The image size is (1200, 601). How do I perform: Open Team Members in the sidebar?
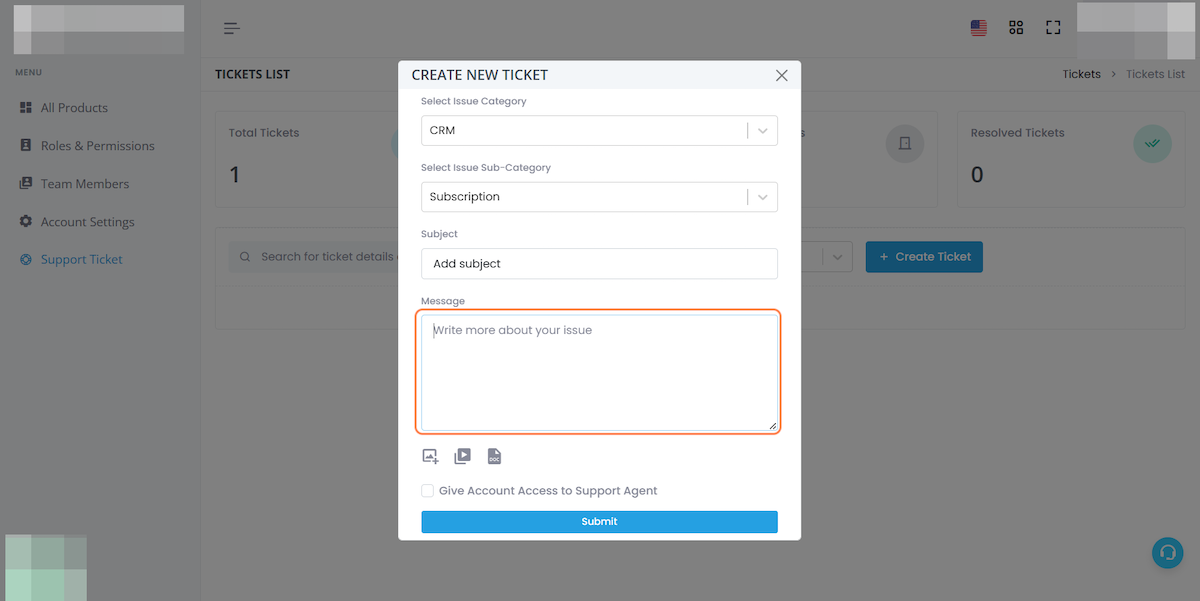[x=85, y=184]
